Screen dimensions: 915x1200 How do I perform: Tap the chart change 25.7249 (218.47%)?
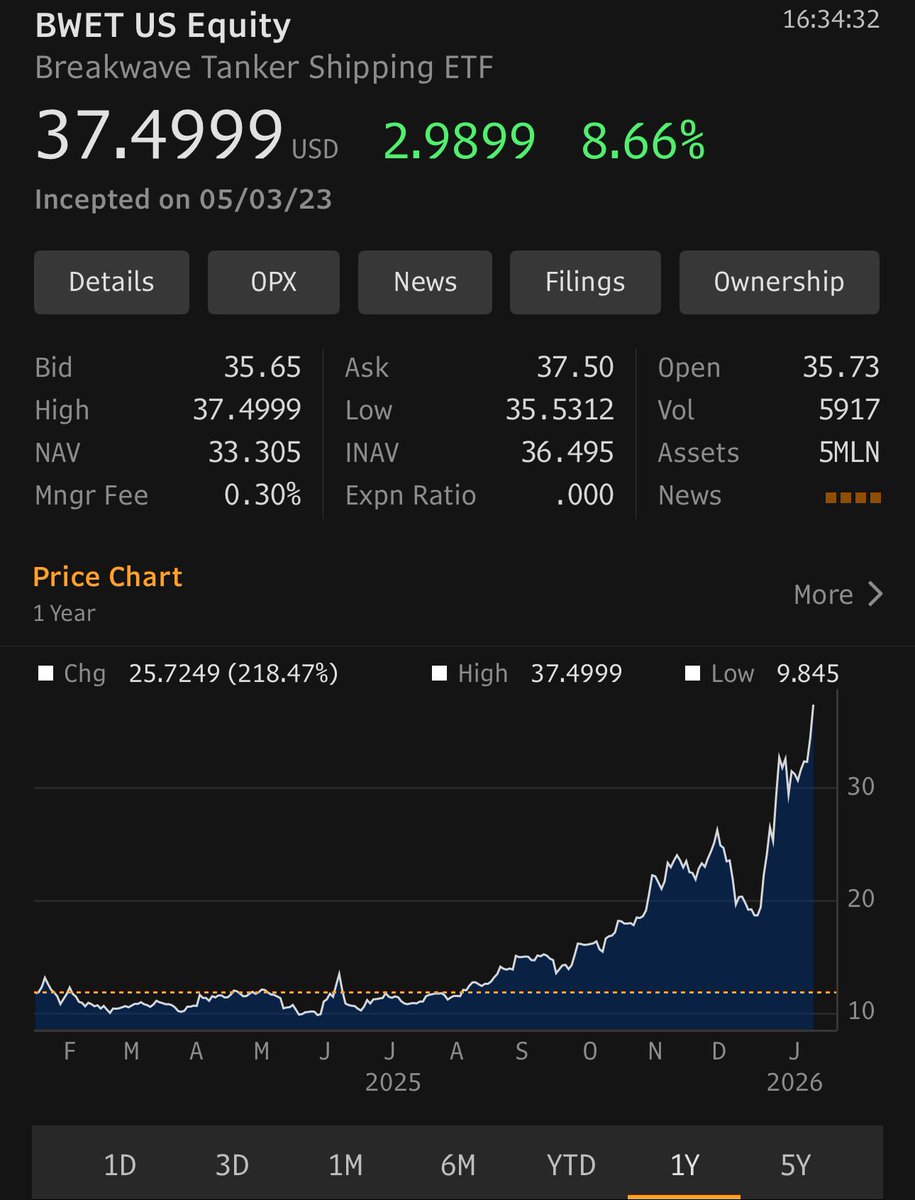[233, 674]
